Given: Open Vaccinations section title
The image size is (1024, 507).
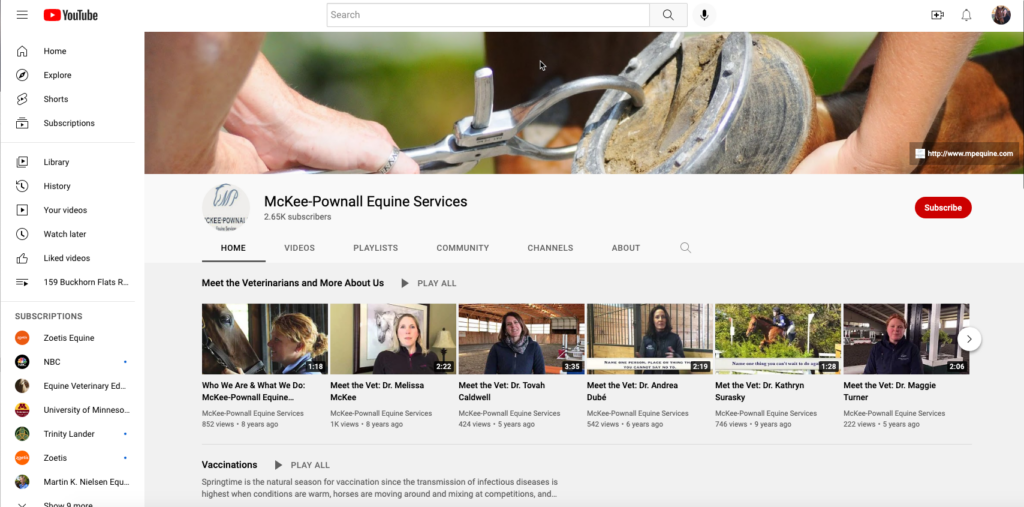Looking at the screenshot, I should 229,465.
